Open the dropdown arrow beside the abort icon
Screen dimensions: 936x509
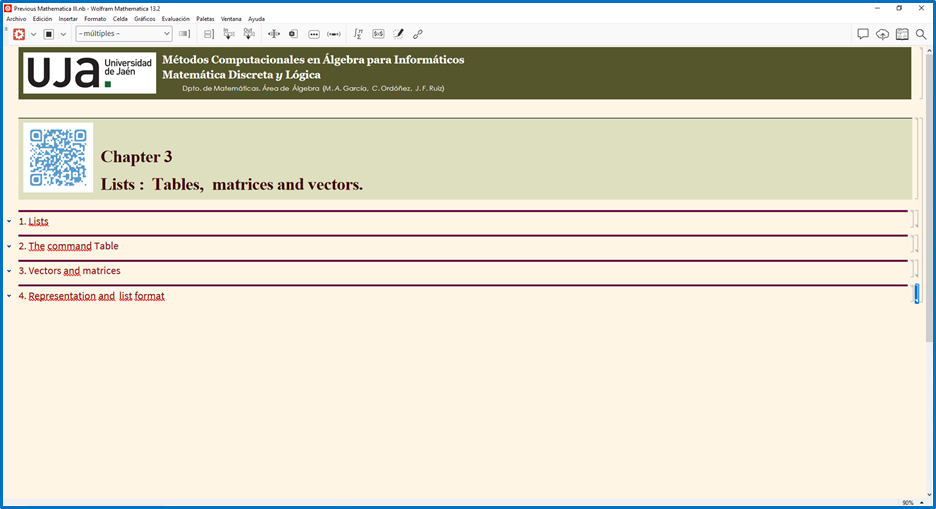point(63,35)
